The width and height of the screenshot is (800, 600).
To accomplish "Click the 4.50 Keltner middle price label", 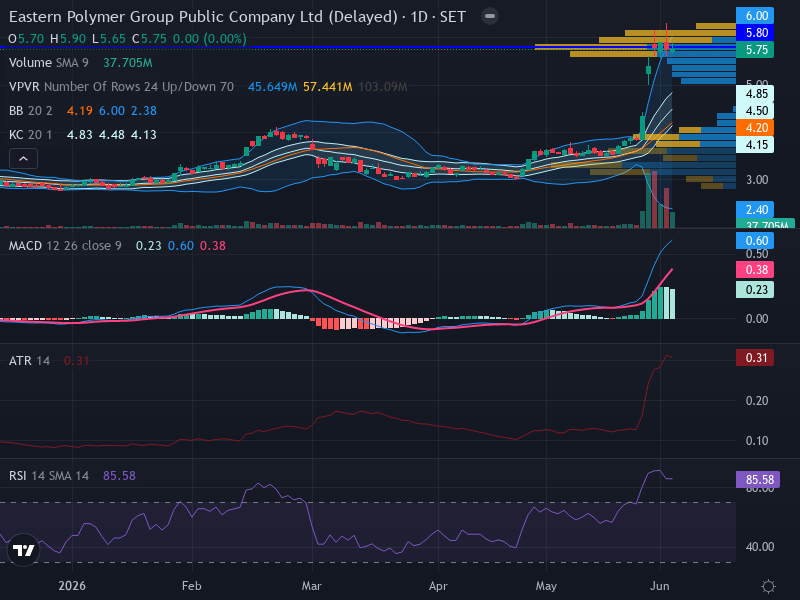I will pyautogui.click(x=755, y=111).
